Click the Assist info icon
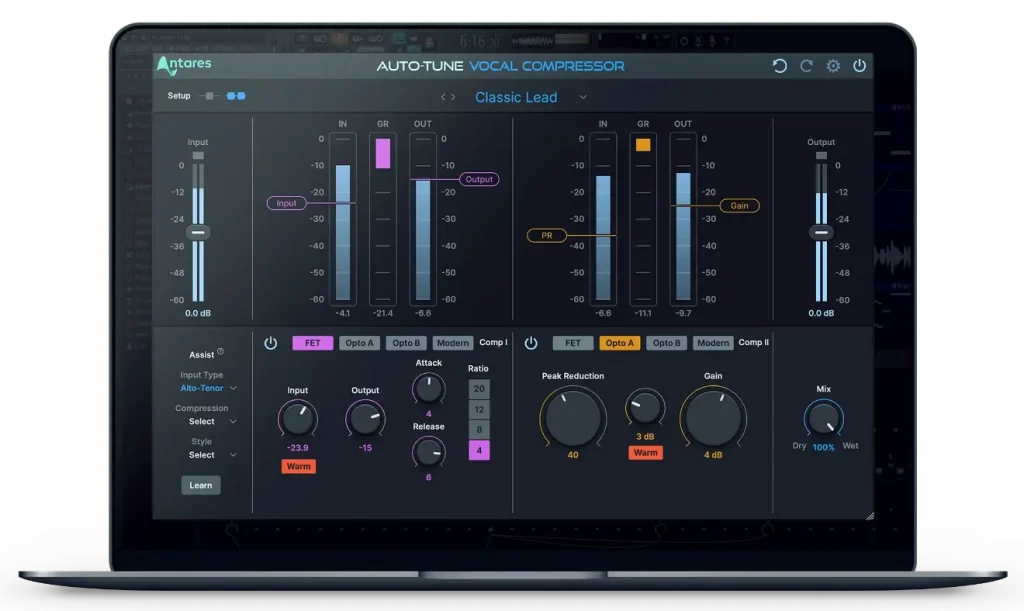The height and width of the screenshot is (611, 1024). [x=221, y=353]
